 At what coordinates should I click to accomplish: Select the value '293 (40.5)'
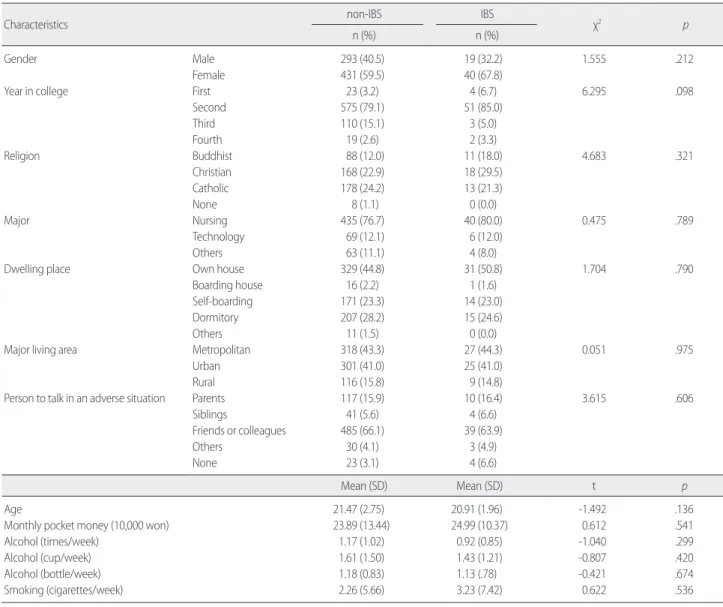tap(362, 59)
